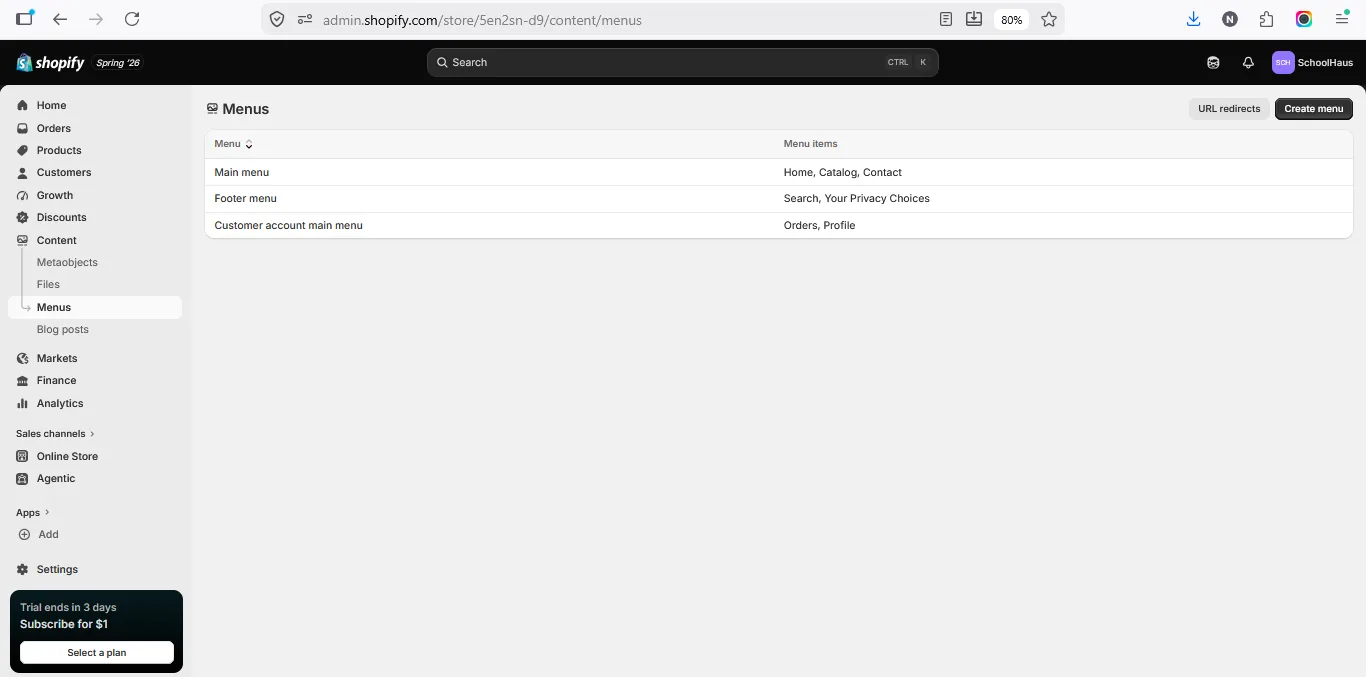Click the Settings gear icon

[x=23, y=569]
